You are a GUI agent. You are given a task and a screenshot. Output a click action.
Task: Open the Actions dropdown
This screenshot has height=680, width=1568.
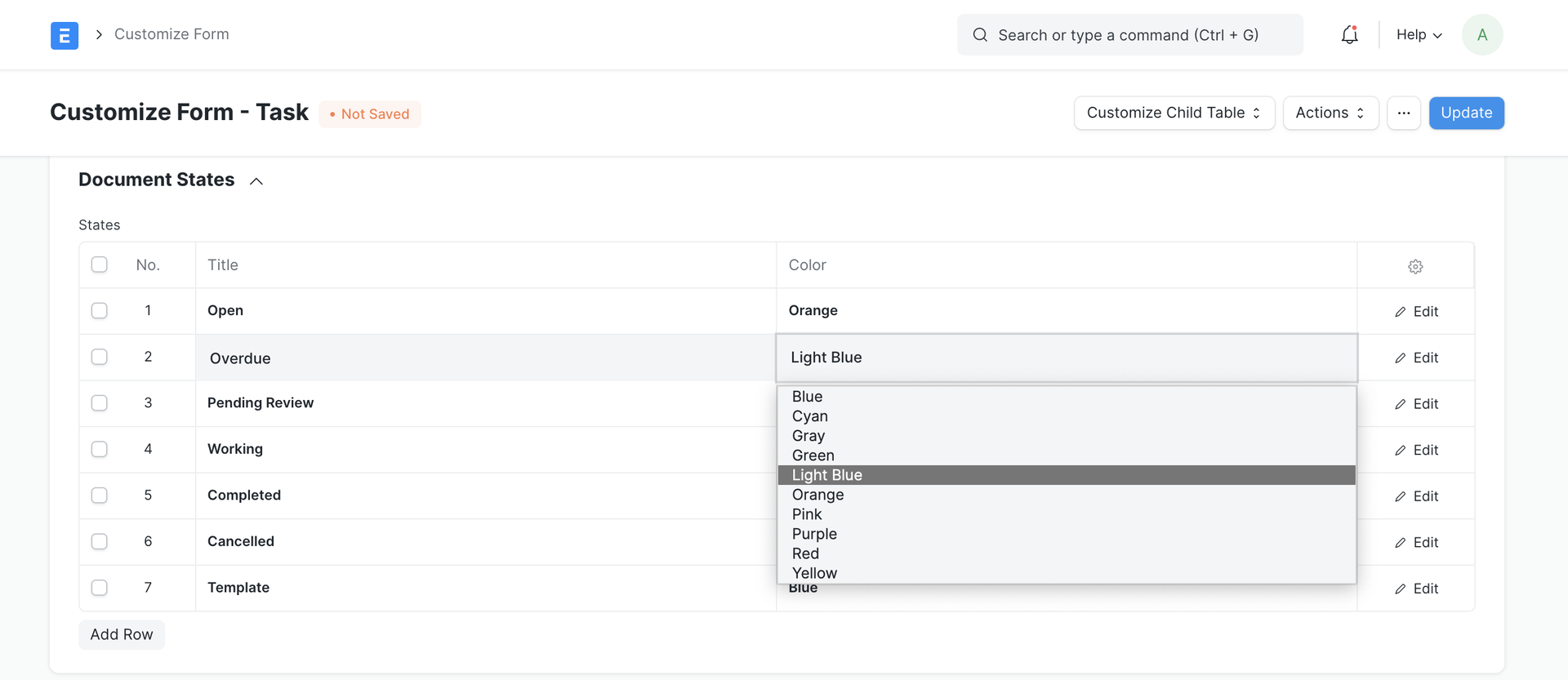[x=1330, y=113]
